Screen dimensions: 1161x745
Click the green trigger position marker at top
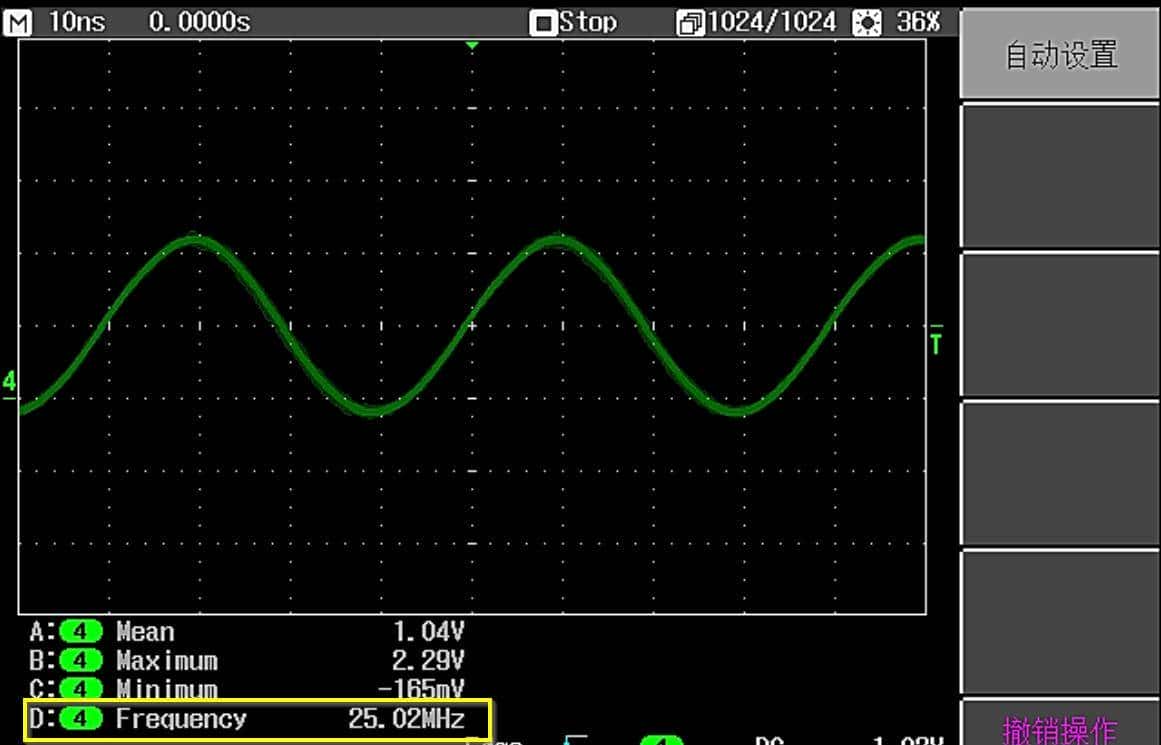click(473, 46)
